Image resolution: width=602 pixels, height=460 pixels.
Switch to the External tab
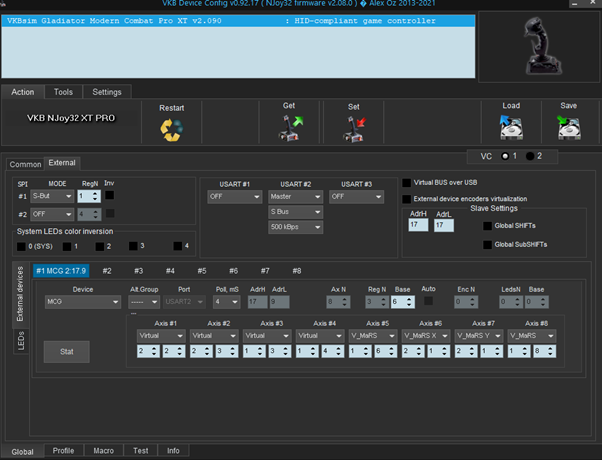pyautogui.click(x=62, y=163)
